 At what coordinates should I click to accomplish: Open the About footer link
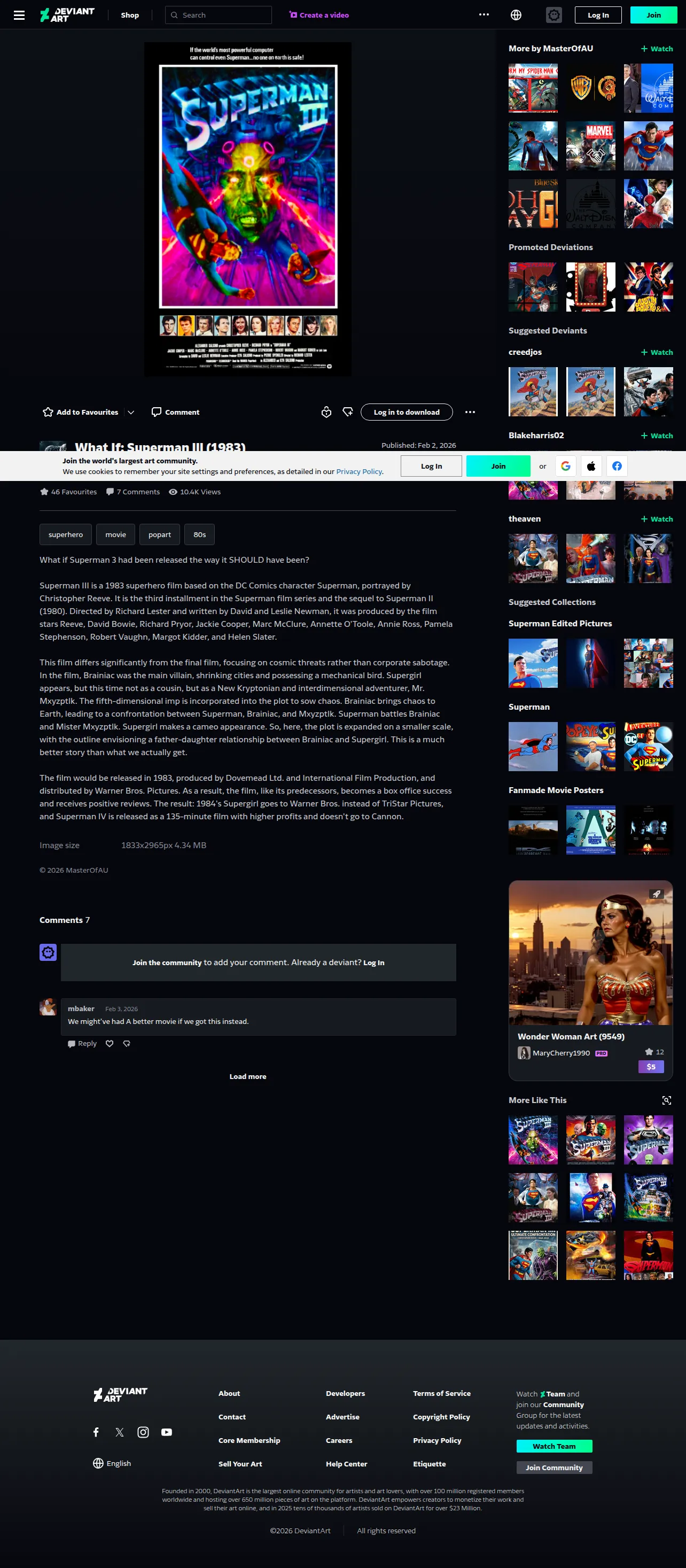[230, 1393]
